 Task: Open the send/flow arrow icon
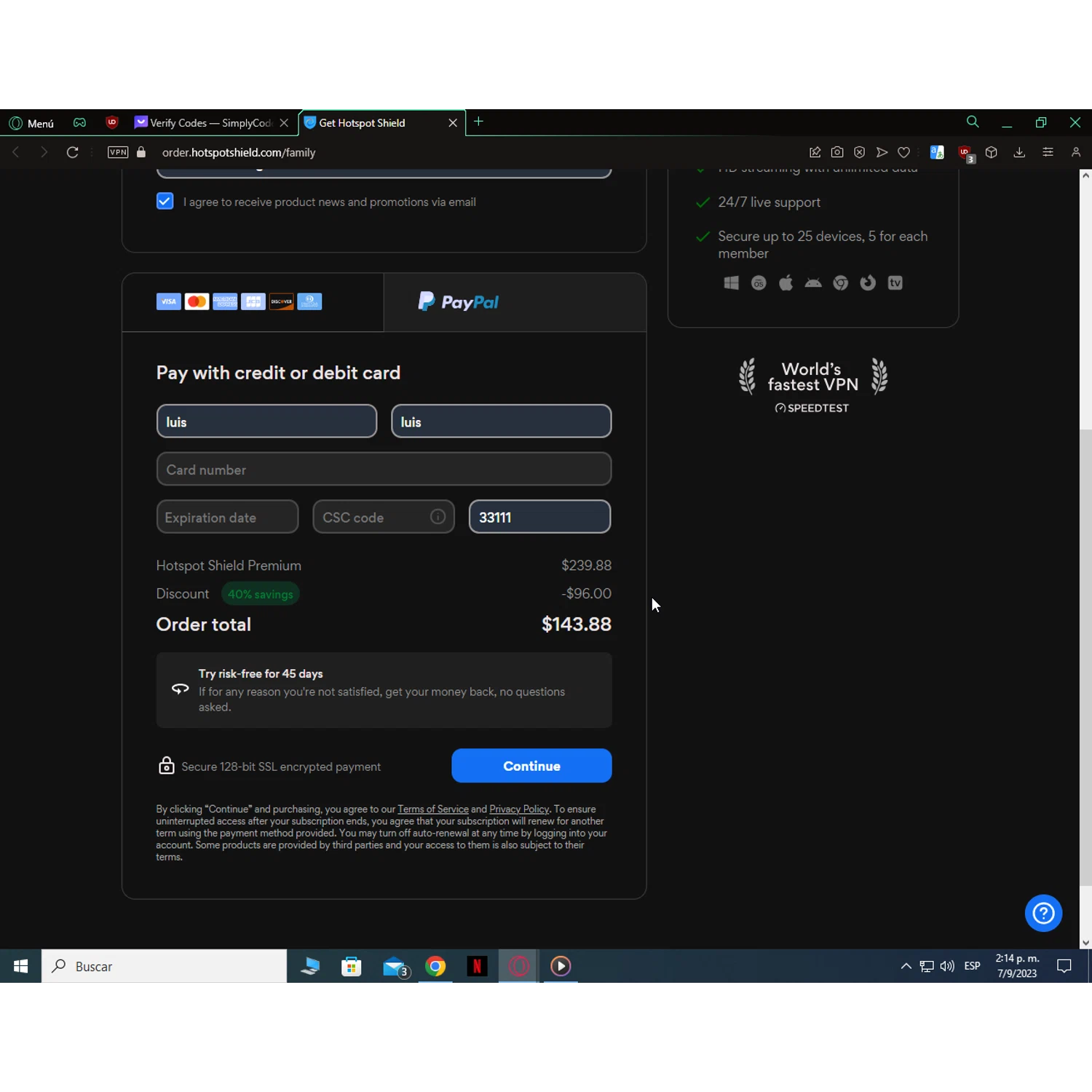[882, 152]
